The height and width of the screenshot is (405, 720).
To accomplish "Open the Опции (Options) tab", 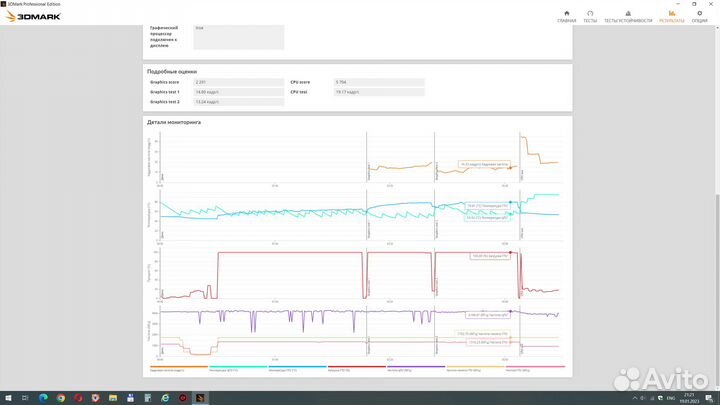I will click(x=699, y=17).
